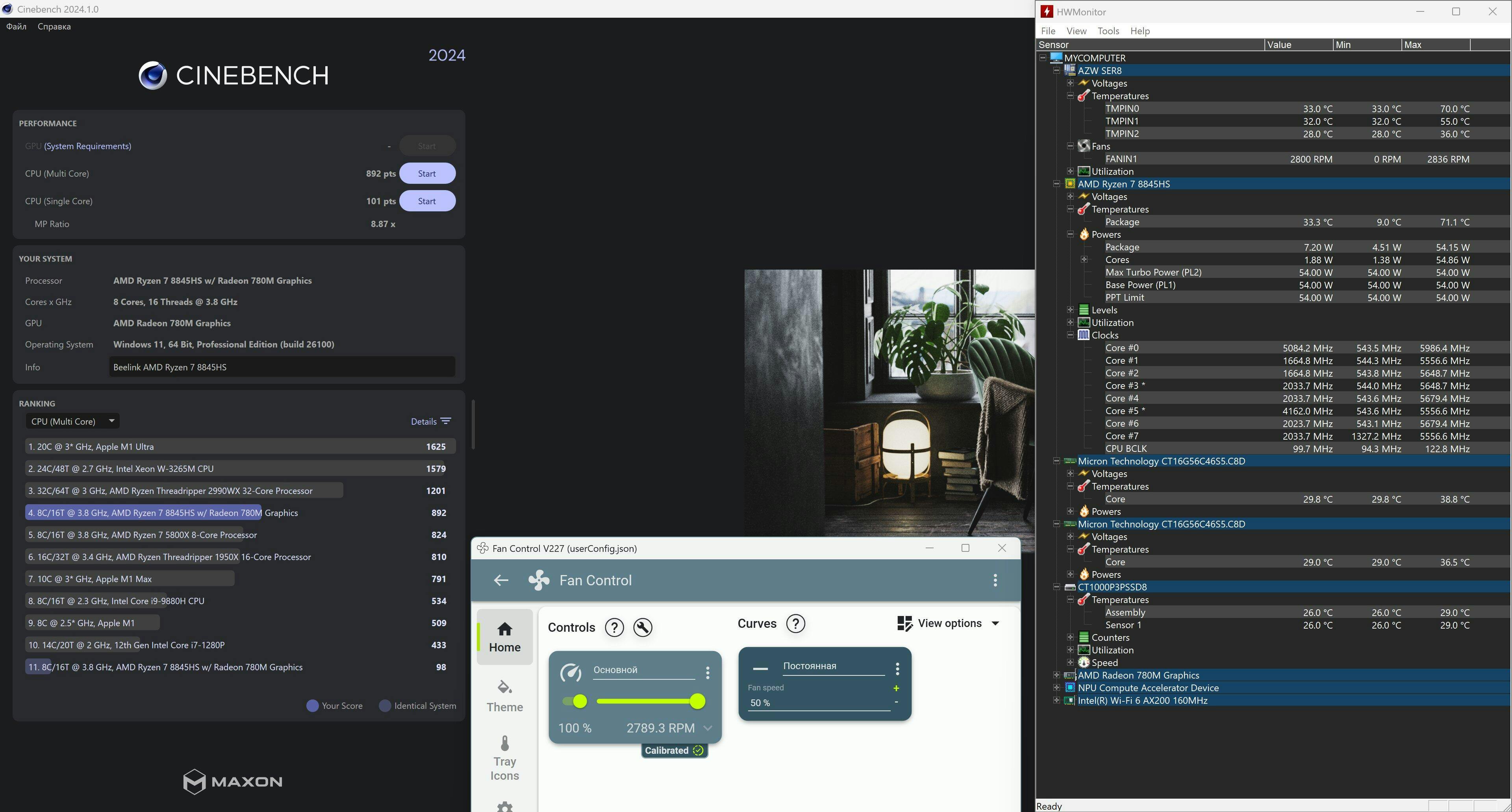
Task: Click the Details link in Ranking
Action: click(423, 421)
